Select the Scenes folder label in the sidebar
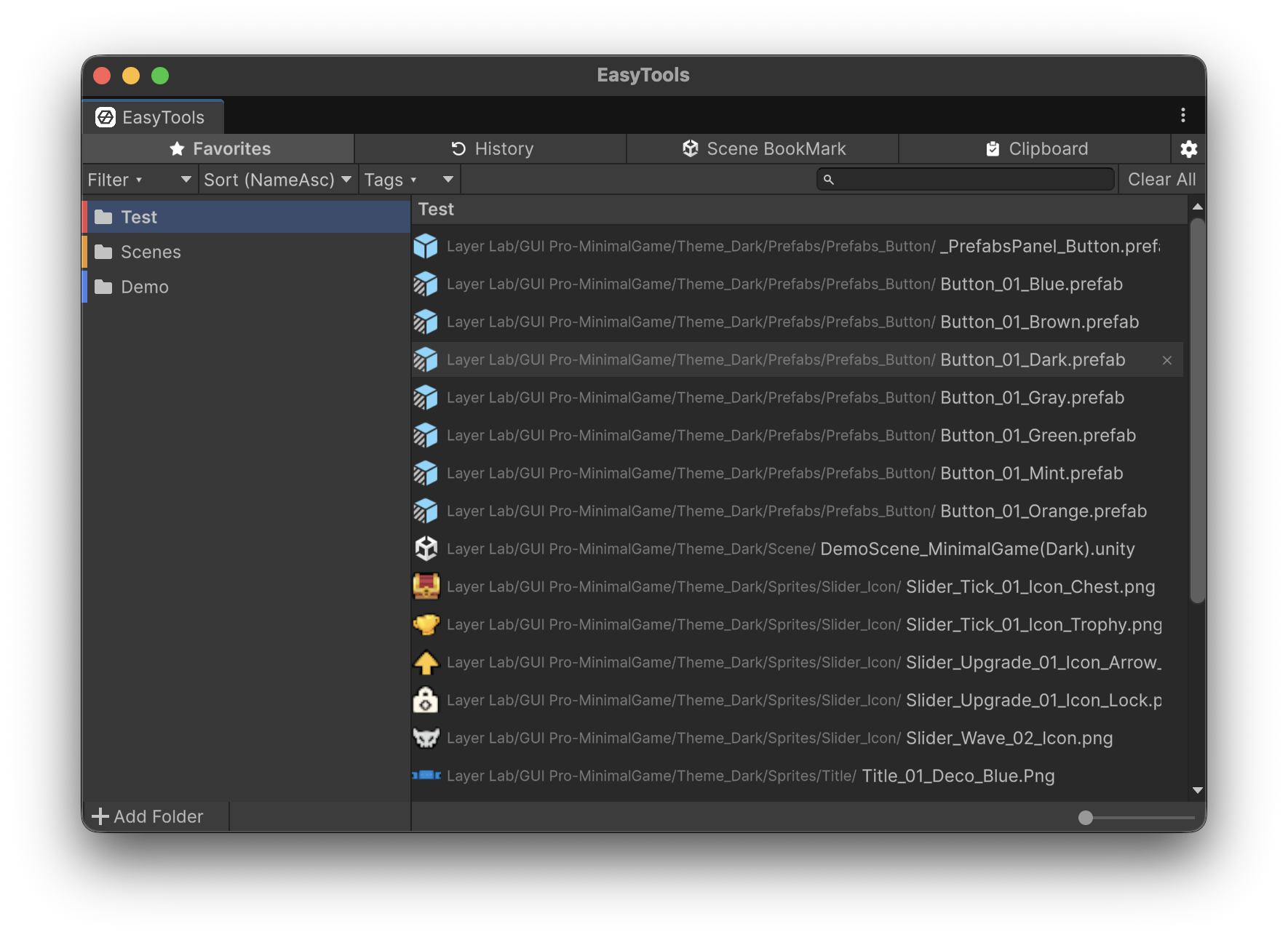Screen dimensions: 1288x940 [x=151, y=252]
